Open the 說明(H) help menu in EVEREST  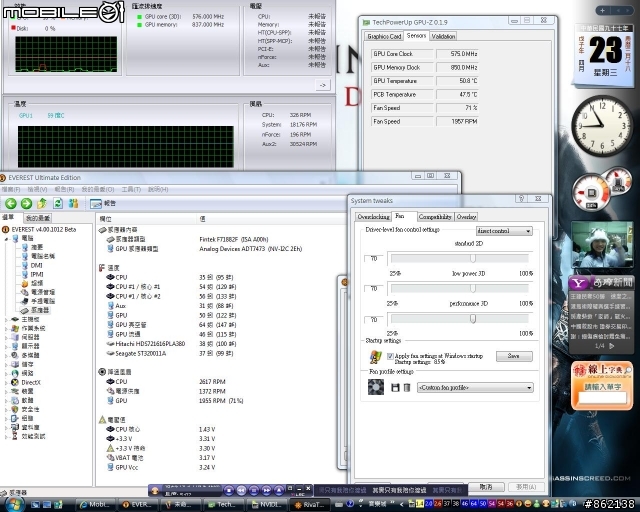pyautogui.click(x=158, y=189)
